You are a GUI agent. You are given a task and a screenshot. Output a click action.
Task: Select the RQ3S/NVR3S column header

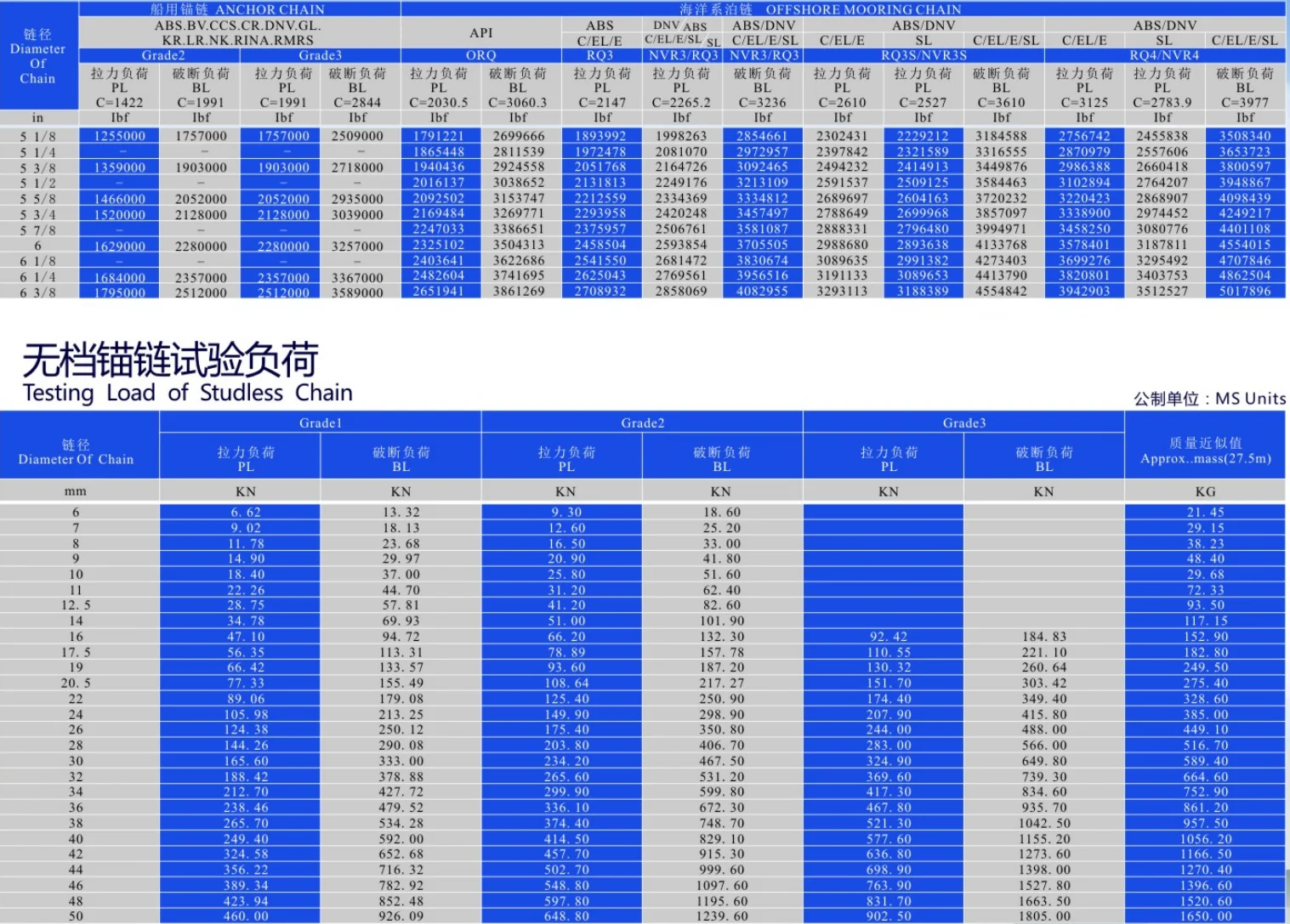pyautogui.click(x=923, y=55)
